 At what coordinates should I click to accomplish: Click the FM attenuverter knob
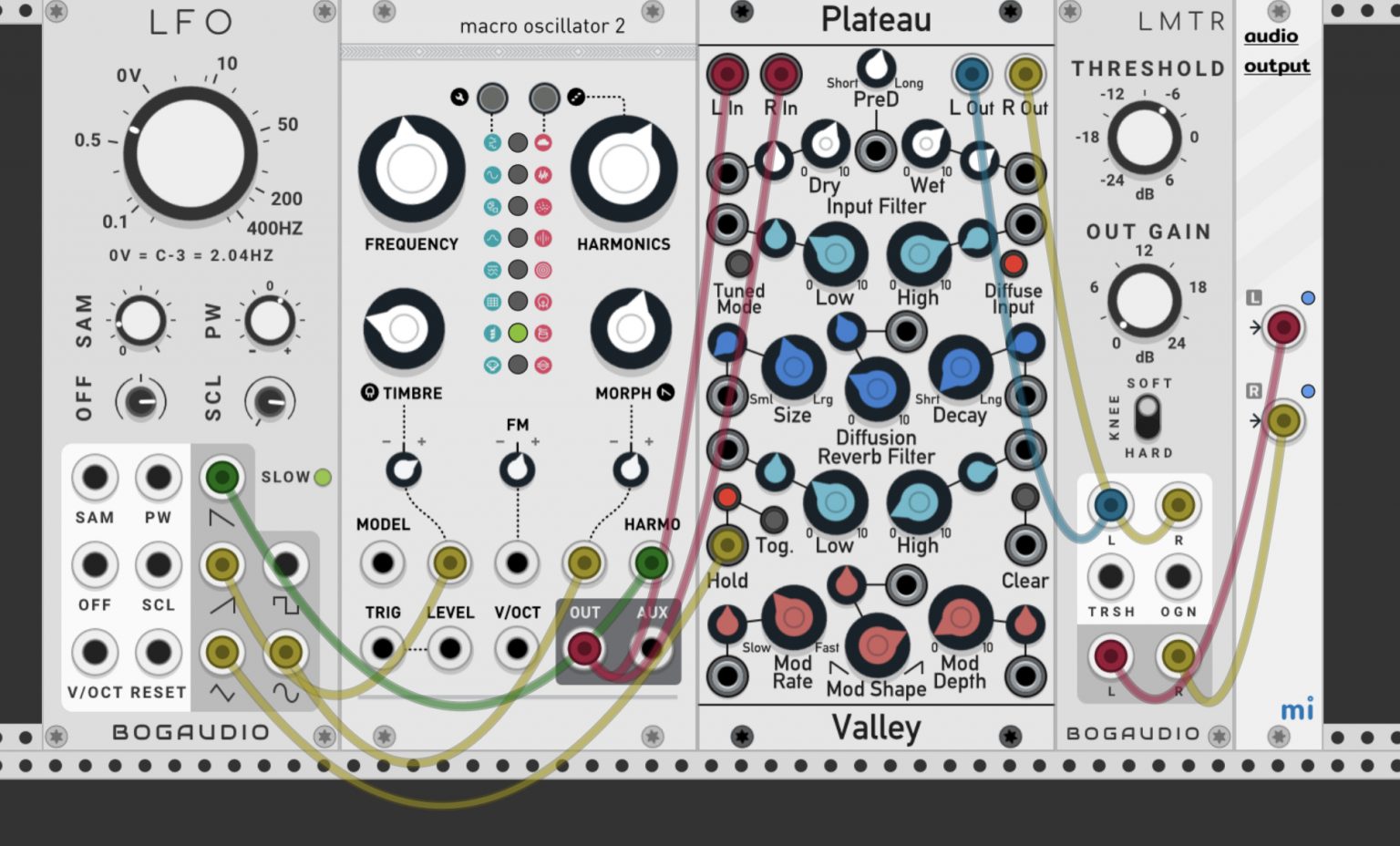(518, 469)
